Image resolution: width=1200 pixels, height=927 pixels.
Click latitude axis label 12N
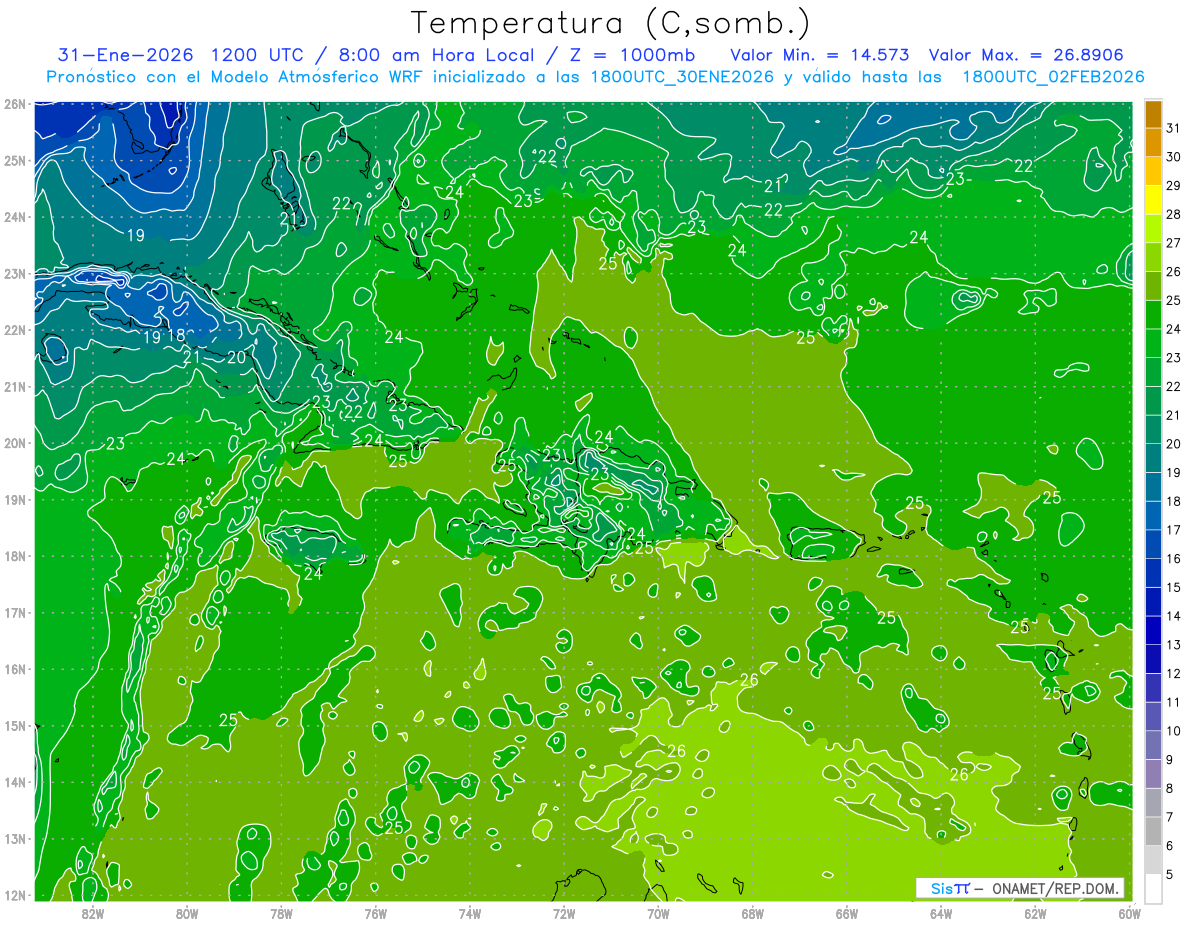14,895
